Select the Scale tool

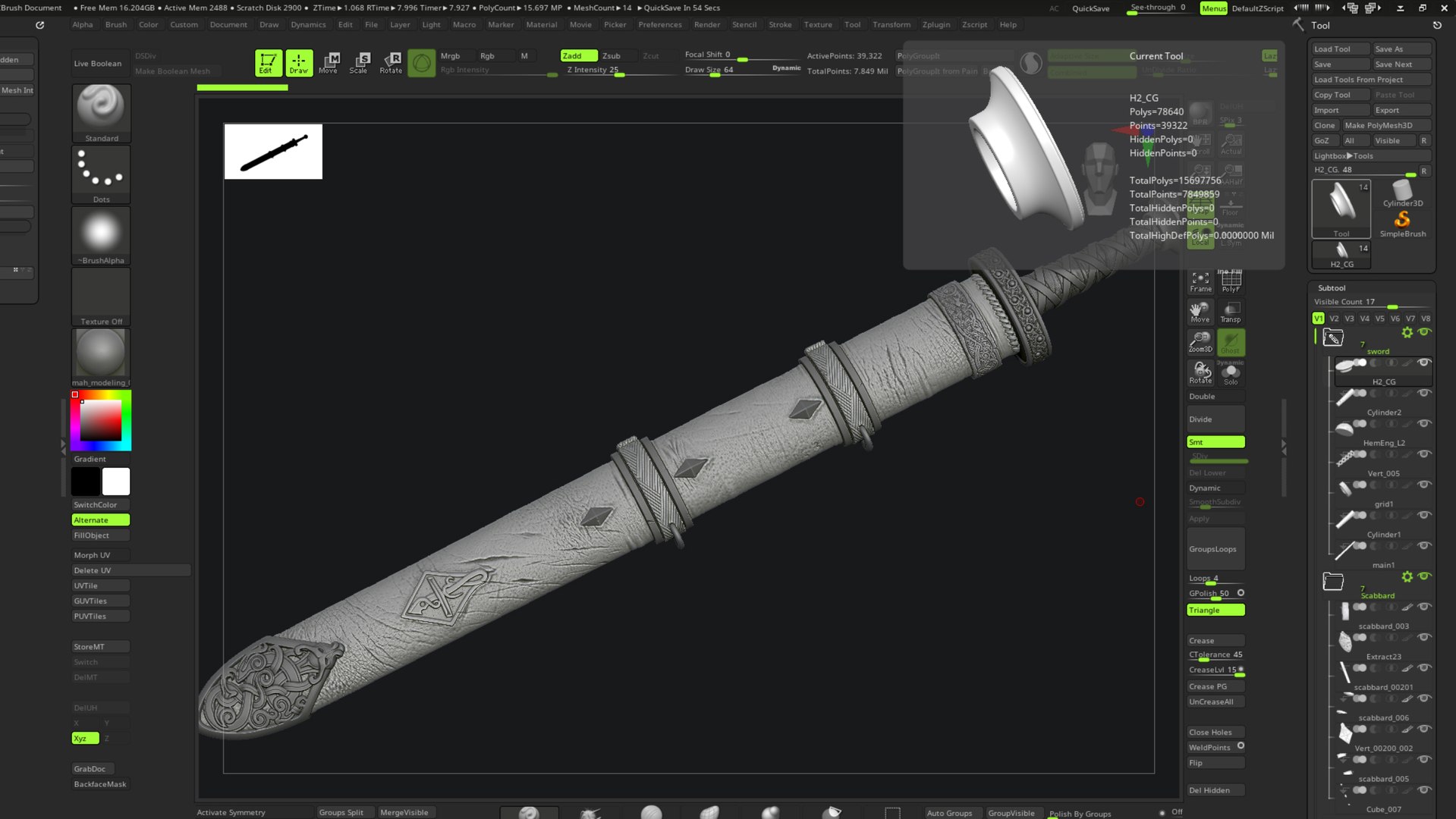pyautogui.click(x=359, y=63)
